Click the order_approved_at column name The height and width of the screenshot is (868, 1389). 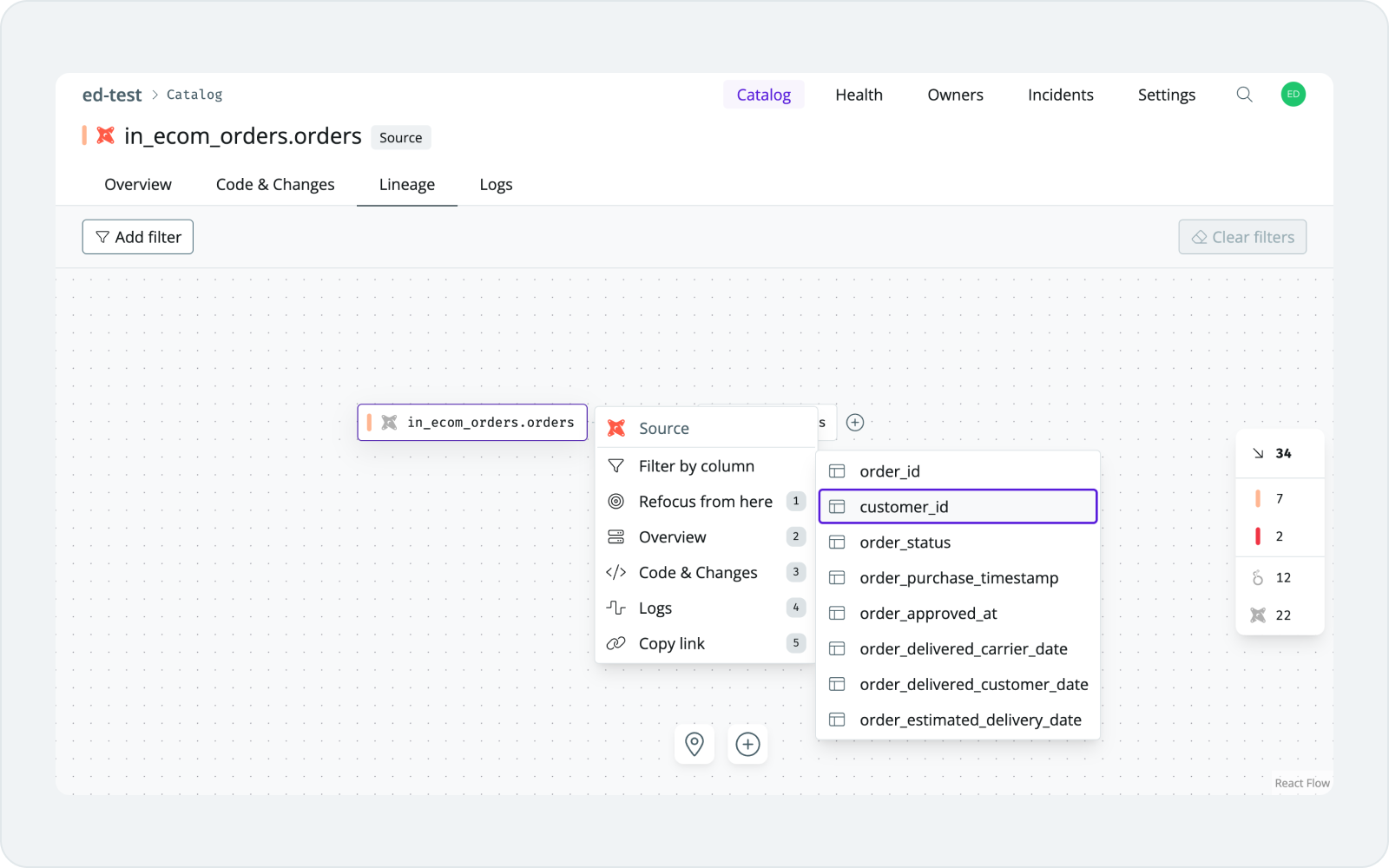(928, 614)
